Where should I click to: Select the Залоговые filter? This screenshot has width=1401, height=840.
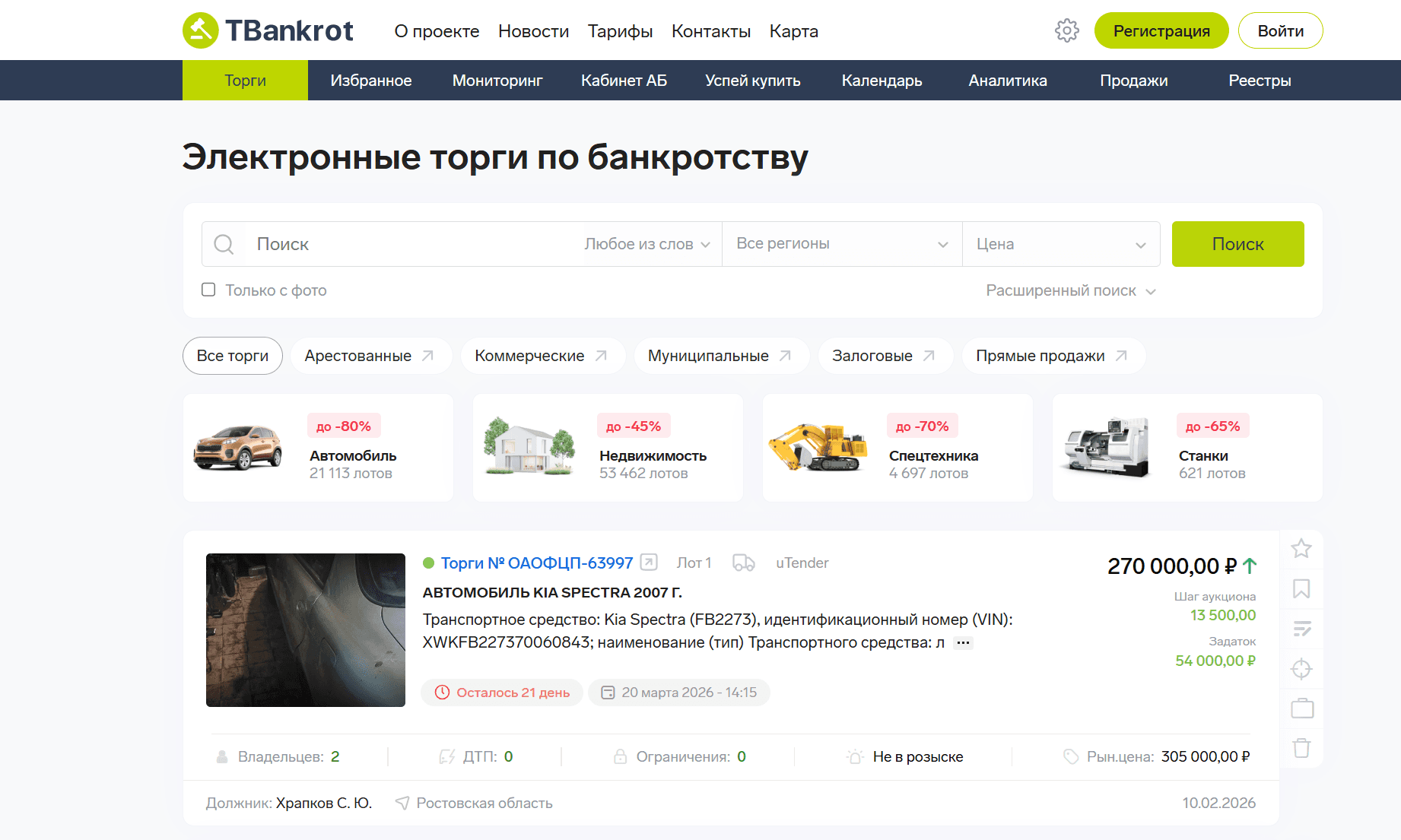click(885, 356)
